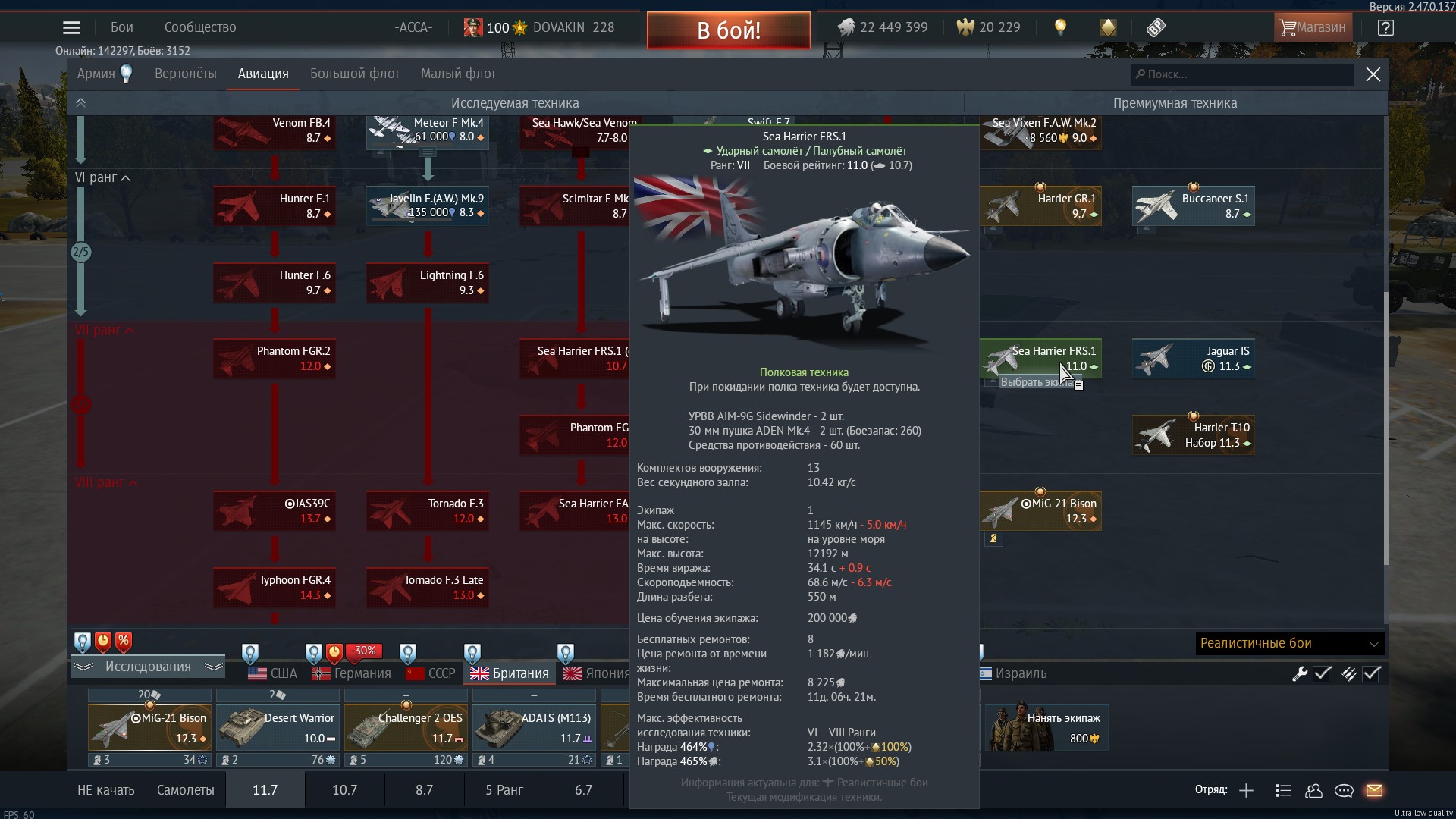The height and width of the screenshot is (819, 1456).
Task: Close the research tree window
Action: coord(1373,74)
